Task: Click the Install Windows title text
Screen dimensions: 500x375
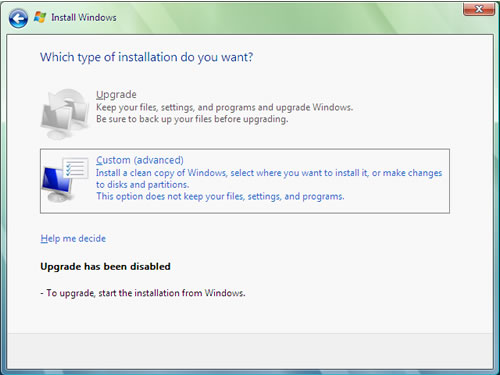Action: coord(84,17)
